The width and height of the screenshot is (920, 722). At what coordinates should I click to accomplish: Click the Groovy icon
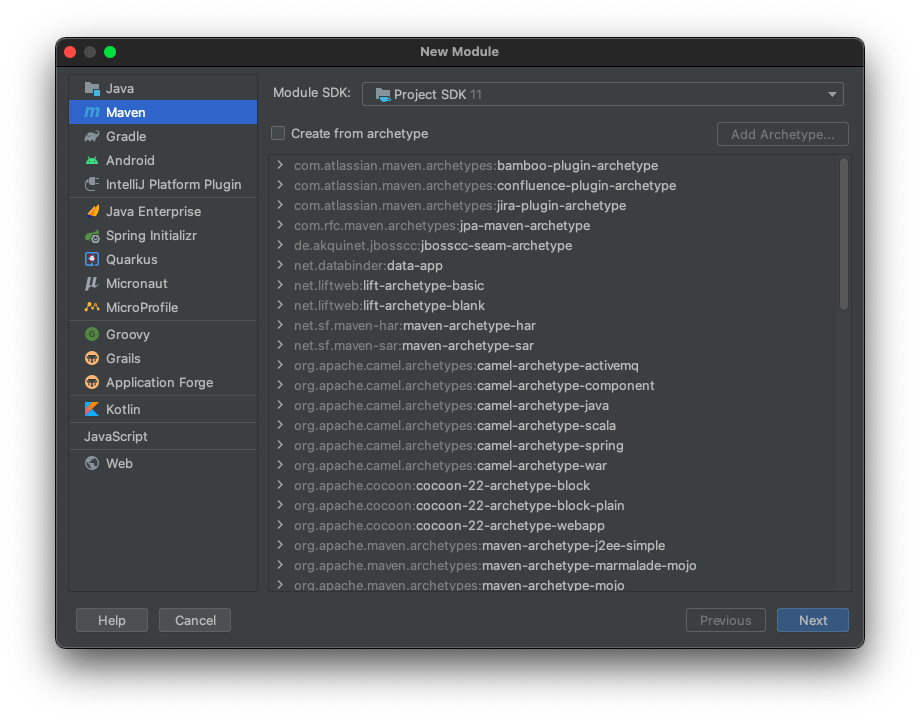92,334
